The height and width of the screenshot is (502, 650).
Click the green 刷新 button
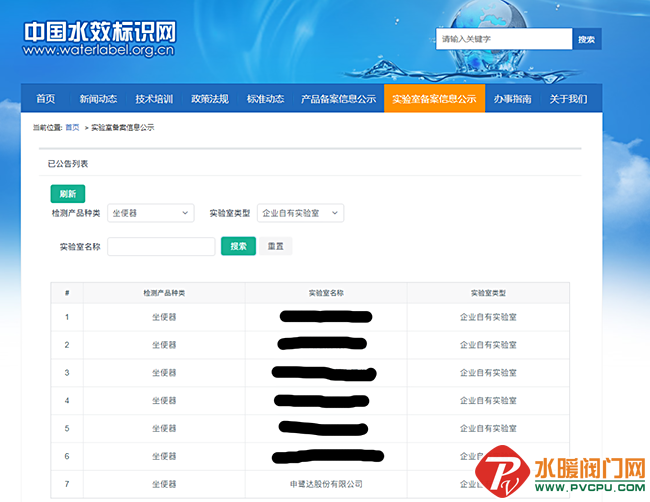pos(68,194)
